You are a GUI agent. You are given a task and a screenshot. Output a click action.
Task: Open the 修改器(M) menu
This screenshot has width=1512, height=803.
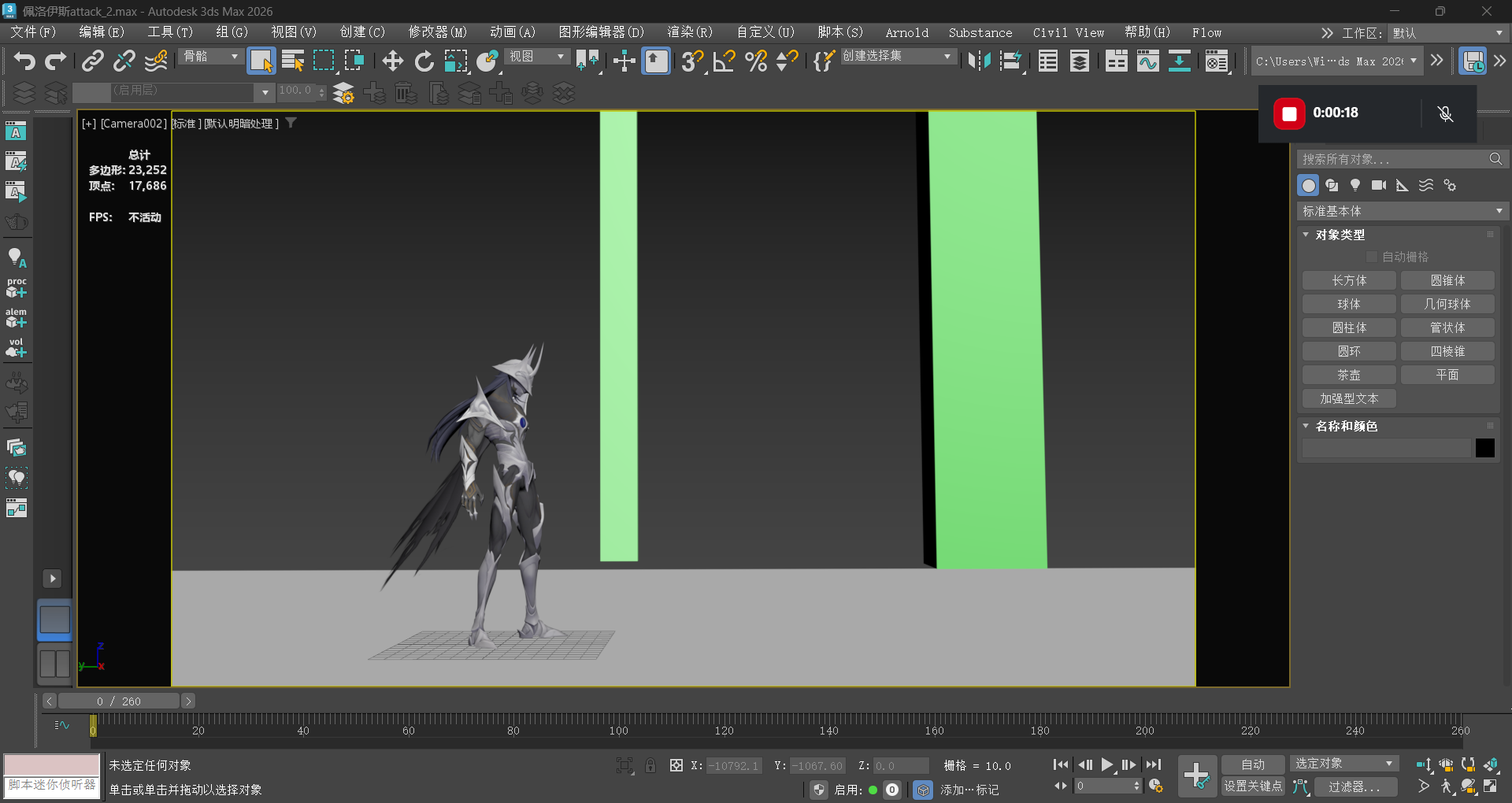point(437,32)
